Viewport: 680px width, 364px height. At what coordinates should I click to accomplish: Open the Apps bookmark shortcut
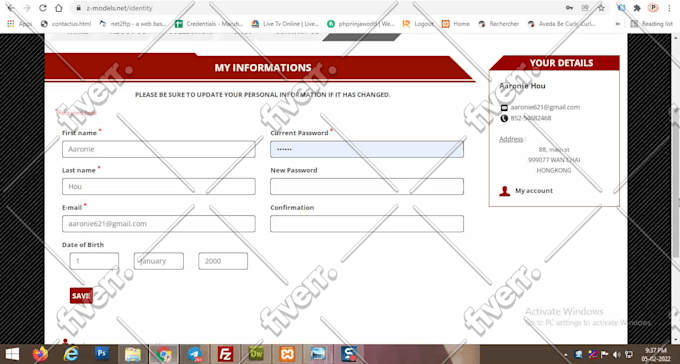(x=19, y=24)
